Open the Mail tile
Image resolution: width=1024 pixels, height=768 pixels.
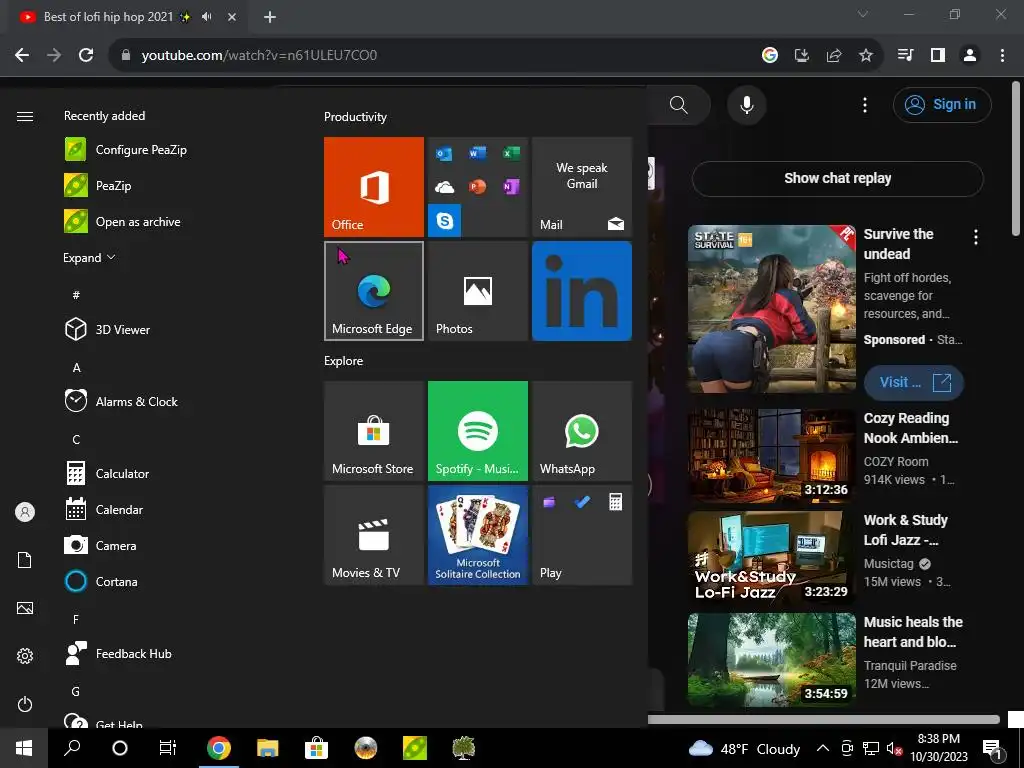click(x=582, y=187)
